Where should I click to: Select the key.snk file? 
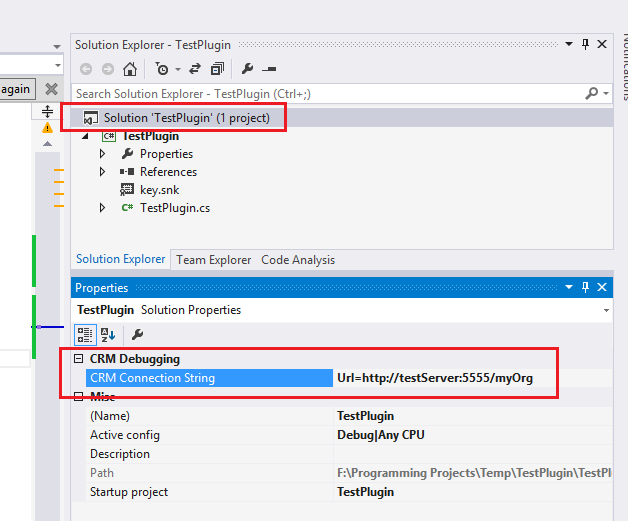pyautogui.click(x=159, y=190)
